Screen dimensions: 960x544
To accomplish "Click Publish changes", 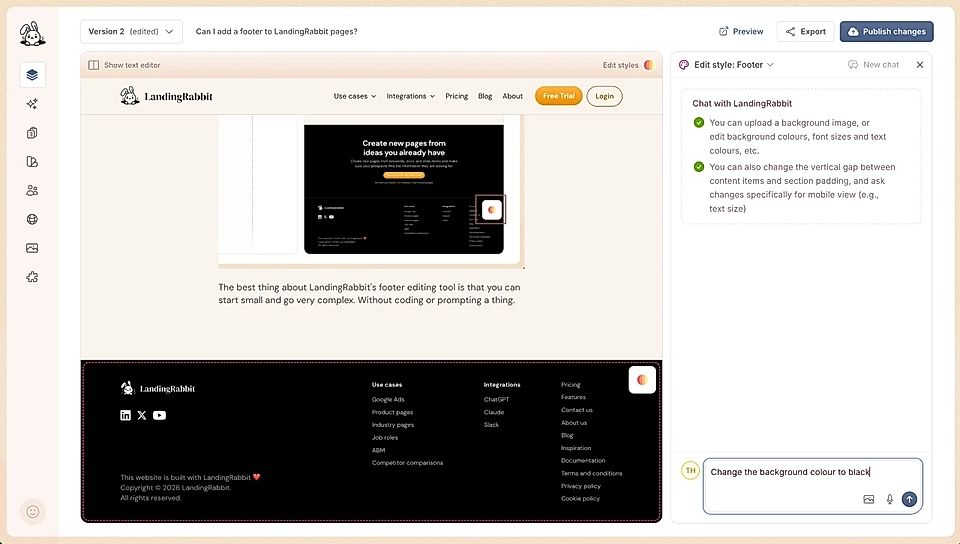I will [887, 32].
